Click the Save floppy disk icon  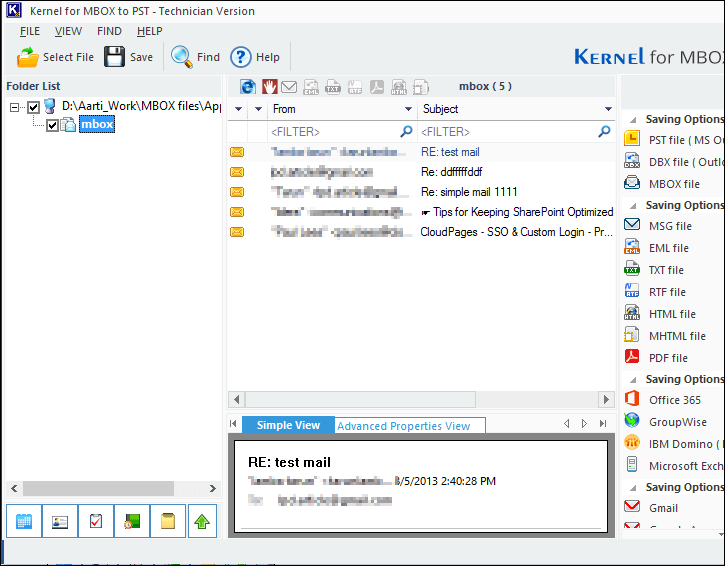(x=114, y=57)
